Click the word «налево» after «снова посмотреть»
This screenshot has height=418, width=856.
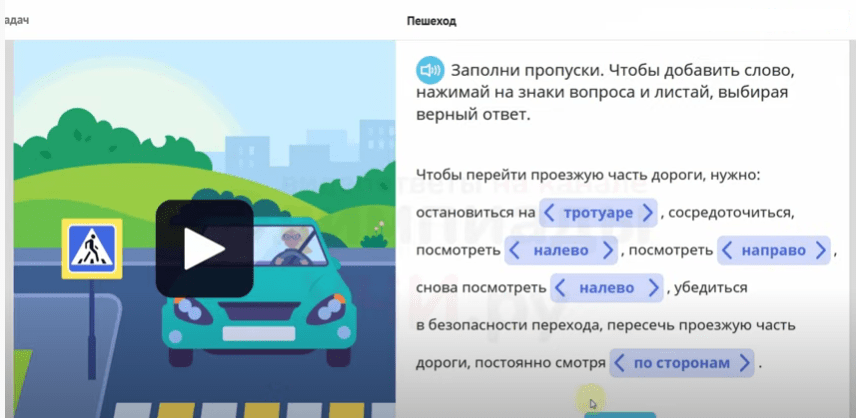coord(607,288)
